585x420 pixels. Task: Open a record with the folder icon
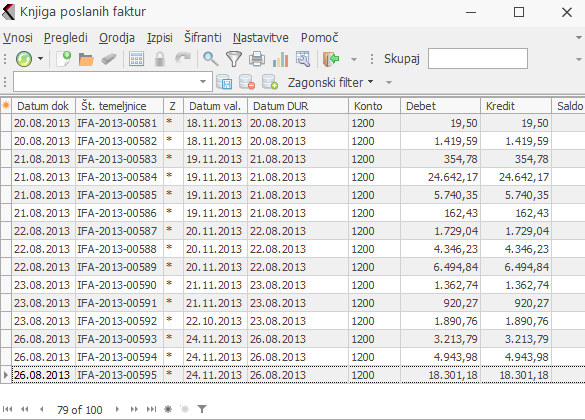[x=86, y=59]
